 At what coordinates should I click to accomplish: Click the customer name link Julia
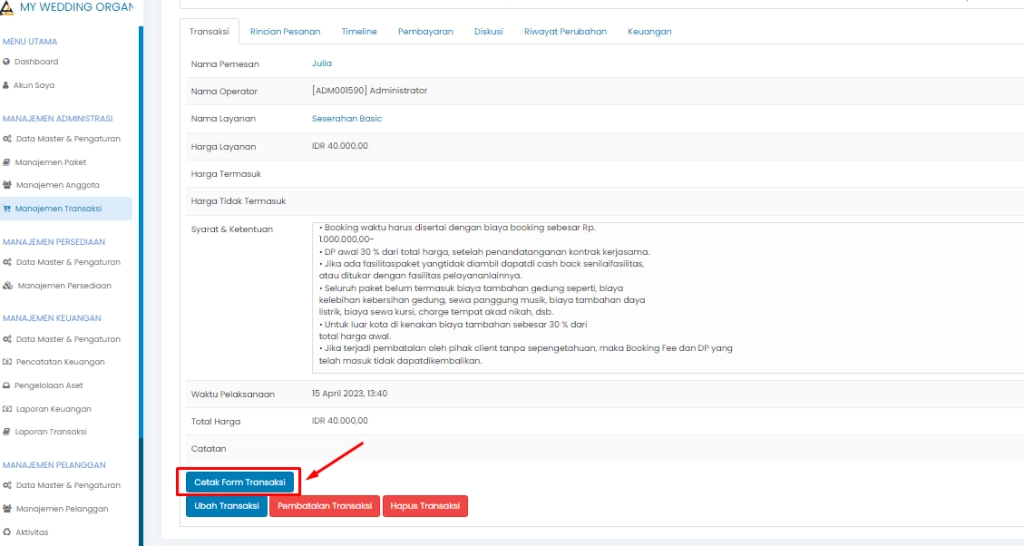[x=321, y=64]
